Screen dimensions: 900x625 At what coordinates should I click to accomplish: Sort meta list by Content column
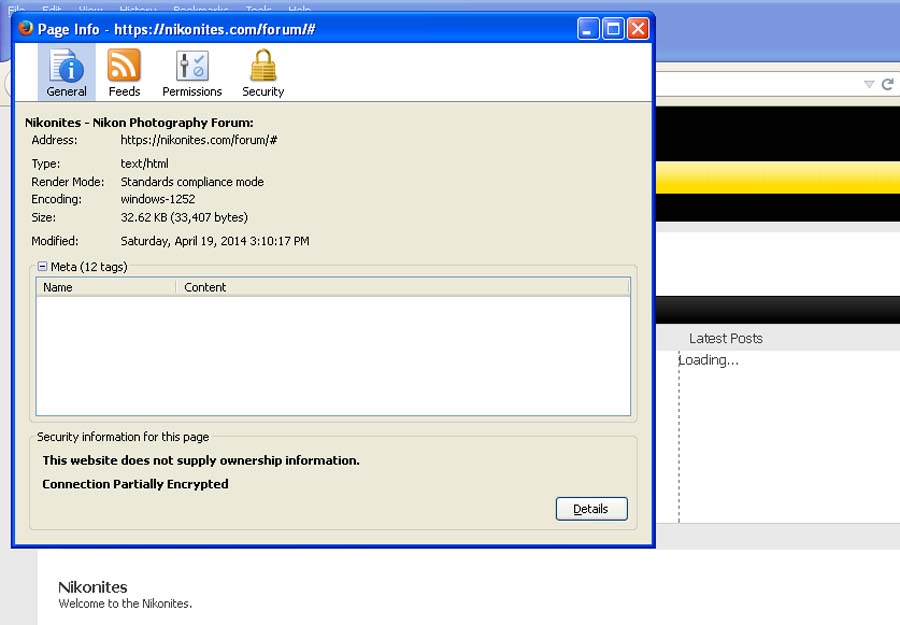click(403, 287)
